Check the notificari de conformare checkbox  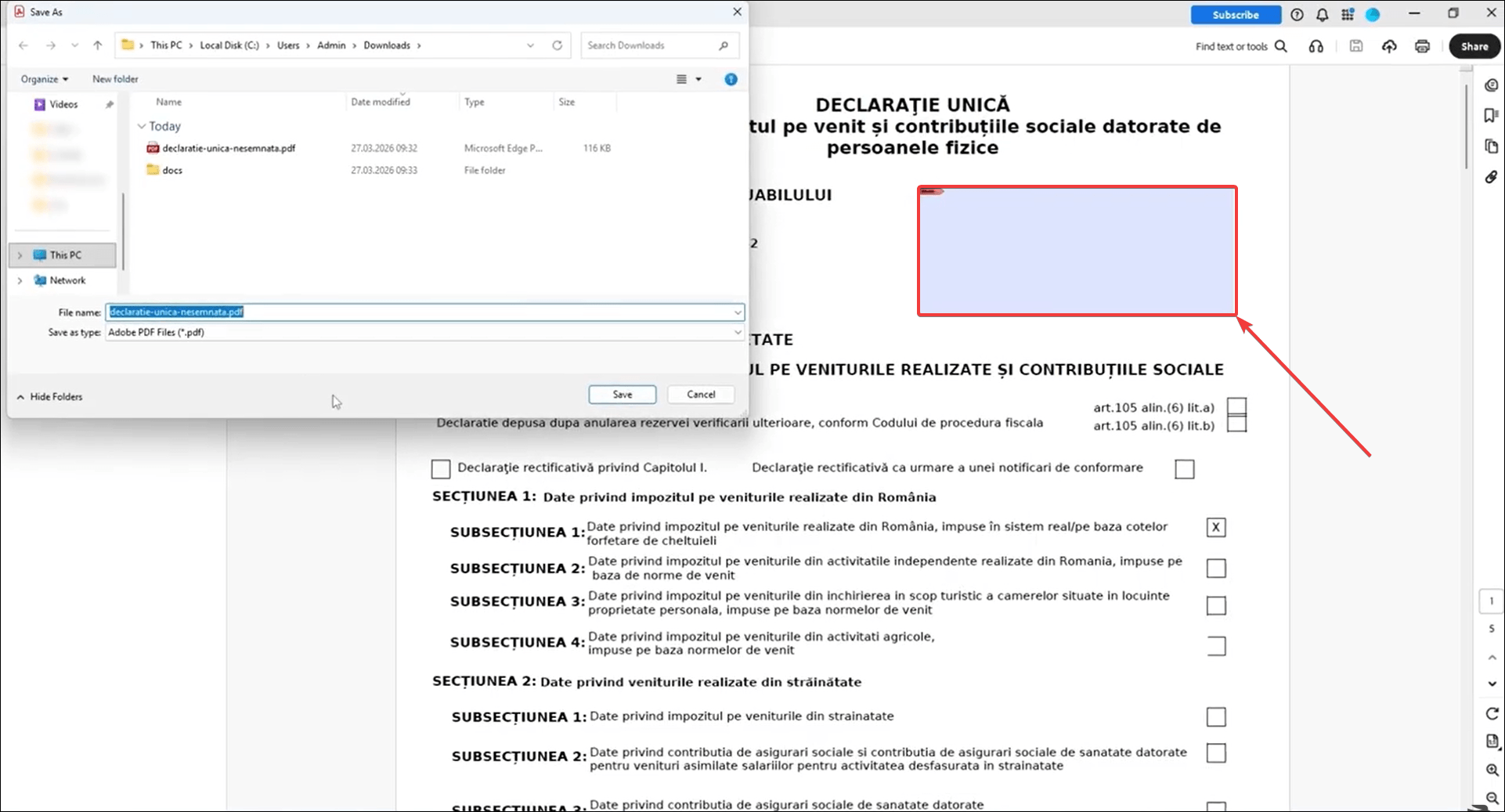pos(1184,469)
